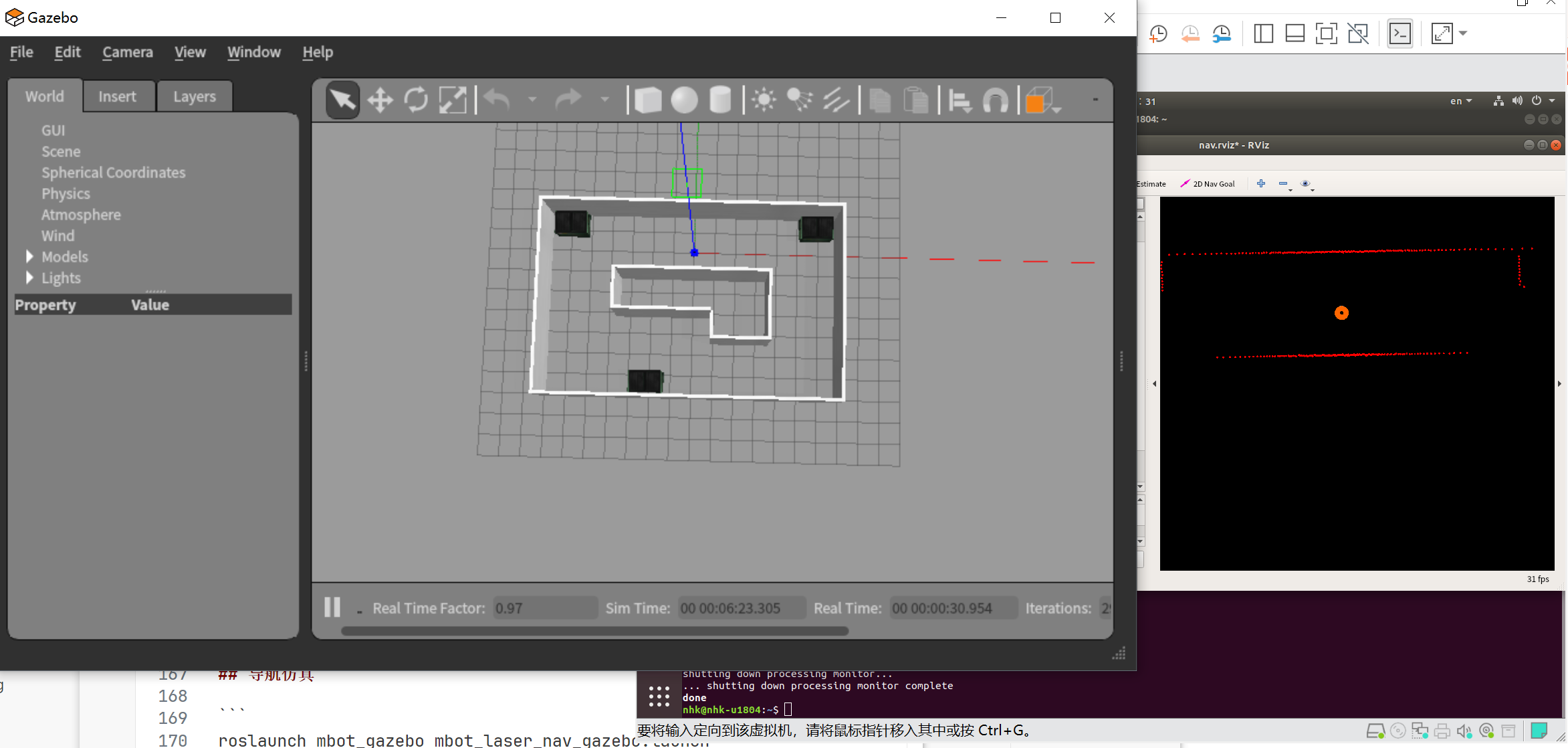Select Wind in the world tree
Screen dimensions: 1568x748
pyautogui.click(x=58, y=236)
